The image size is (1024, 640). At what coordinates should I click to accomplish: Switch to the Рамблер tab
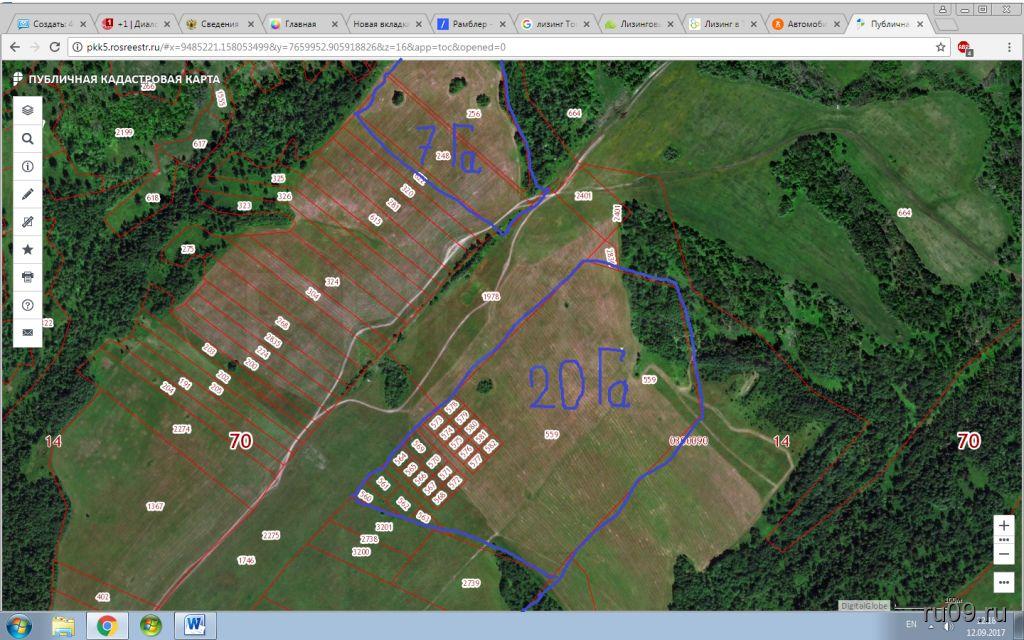471,23
